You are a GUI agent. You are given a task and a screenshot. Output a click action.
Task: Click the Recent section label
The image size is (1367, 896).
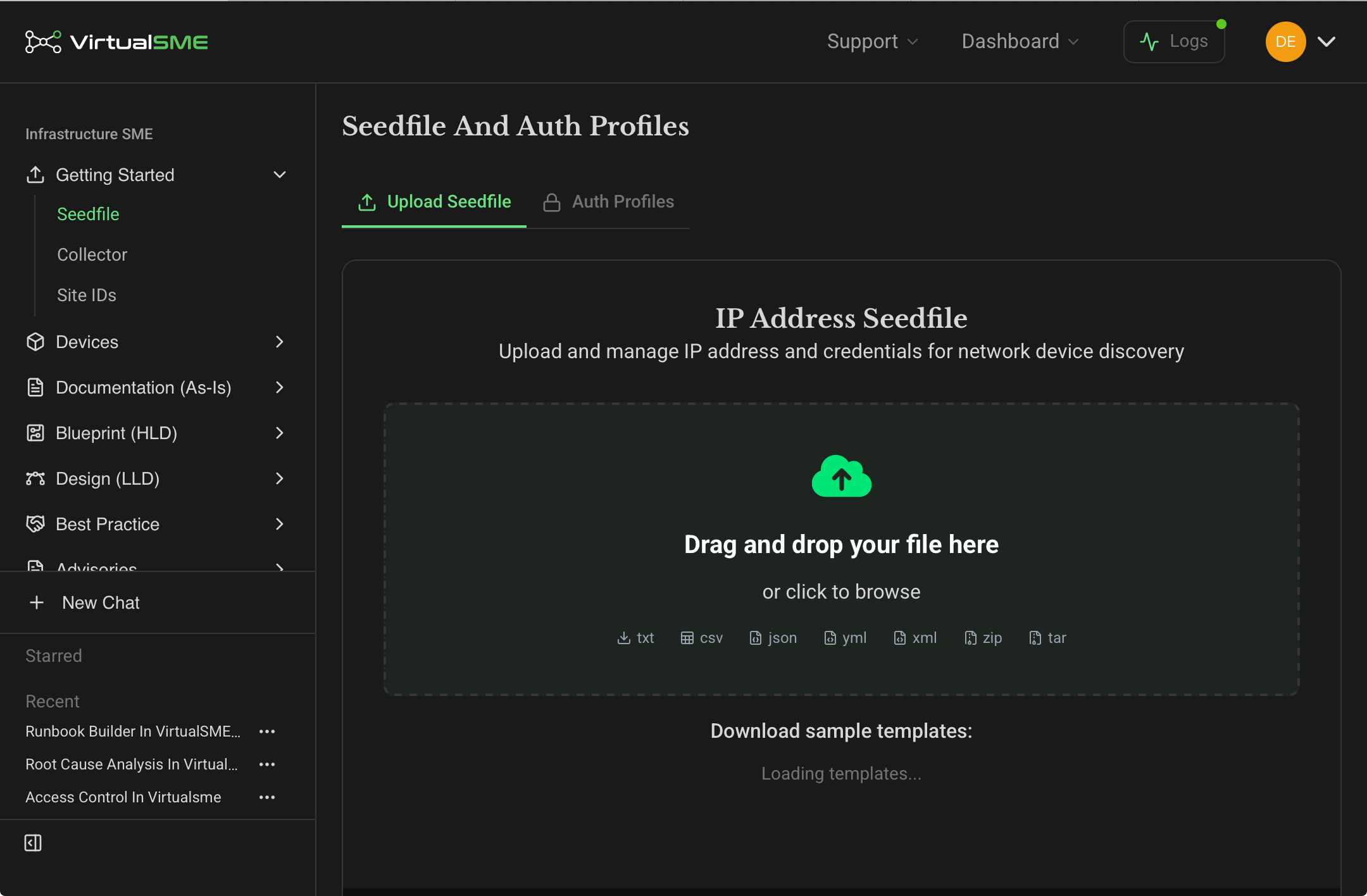click(x=53, y=701)
